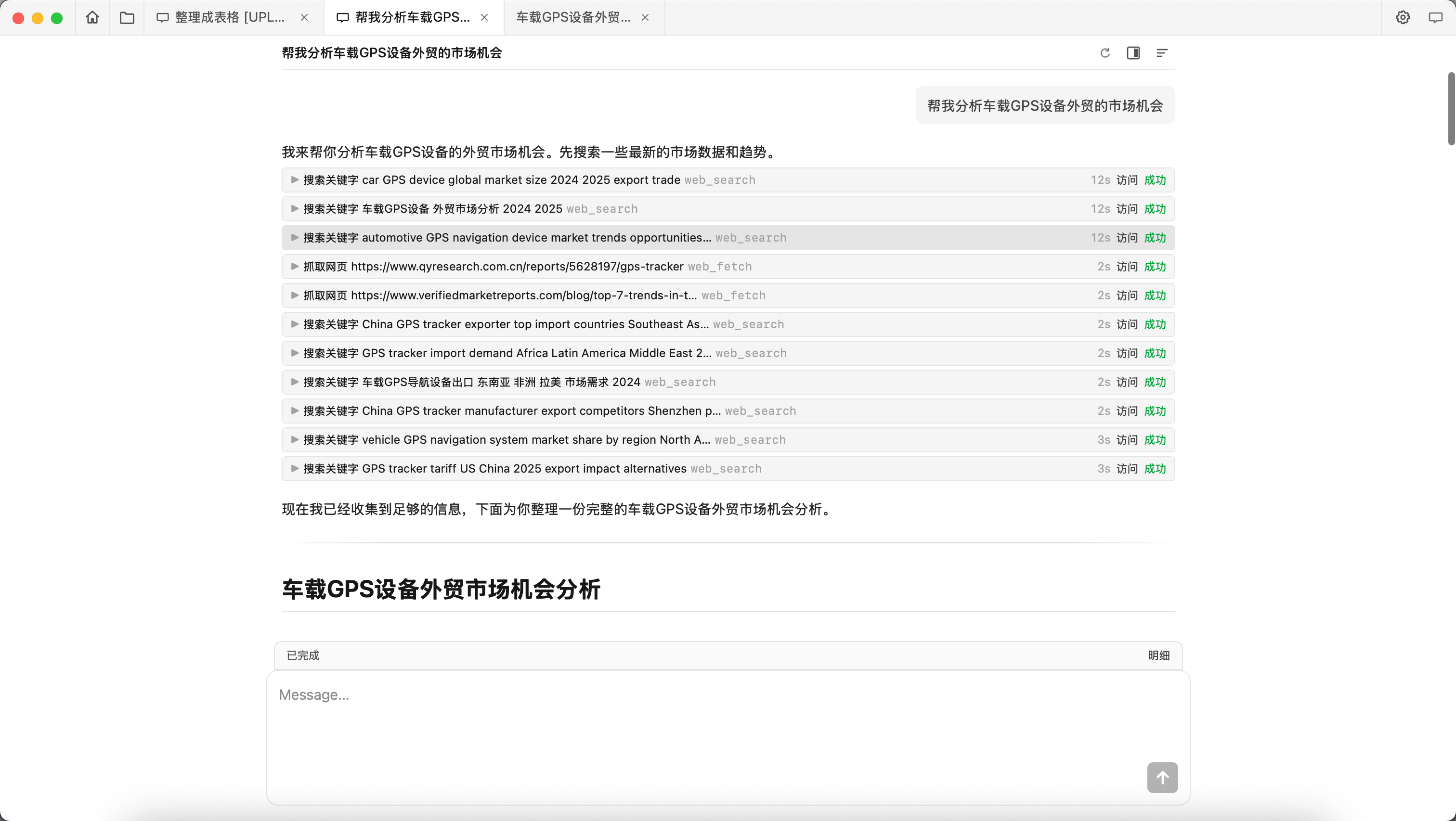This screenshot has height=821, width=1456.
Task: Close the 帮我分析车载GPS... tab
Action: (484, 17)
